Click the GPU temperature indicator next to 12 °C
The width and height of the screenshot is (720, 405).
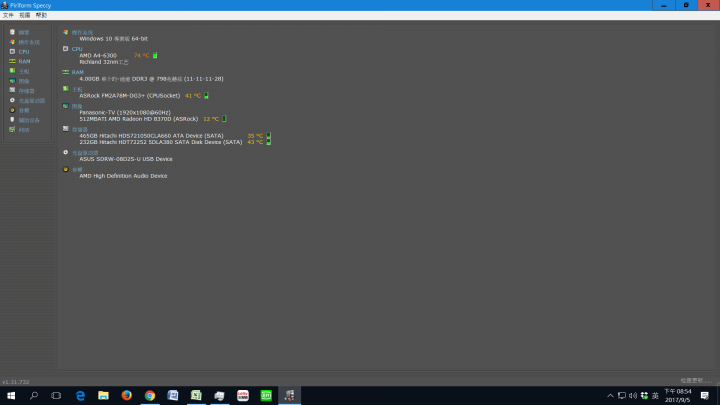(224, 118)
